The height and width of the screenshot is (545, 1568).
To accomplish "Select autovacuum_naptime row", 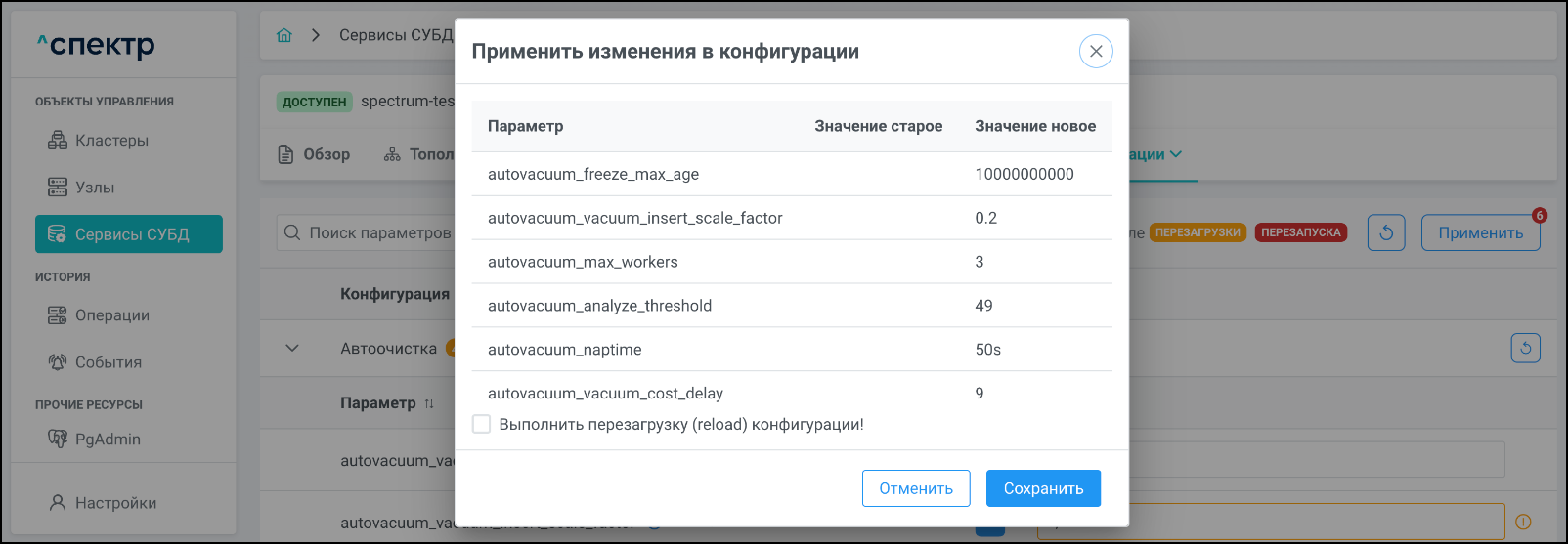I will click(792, 350).
